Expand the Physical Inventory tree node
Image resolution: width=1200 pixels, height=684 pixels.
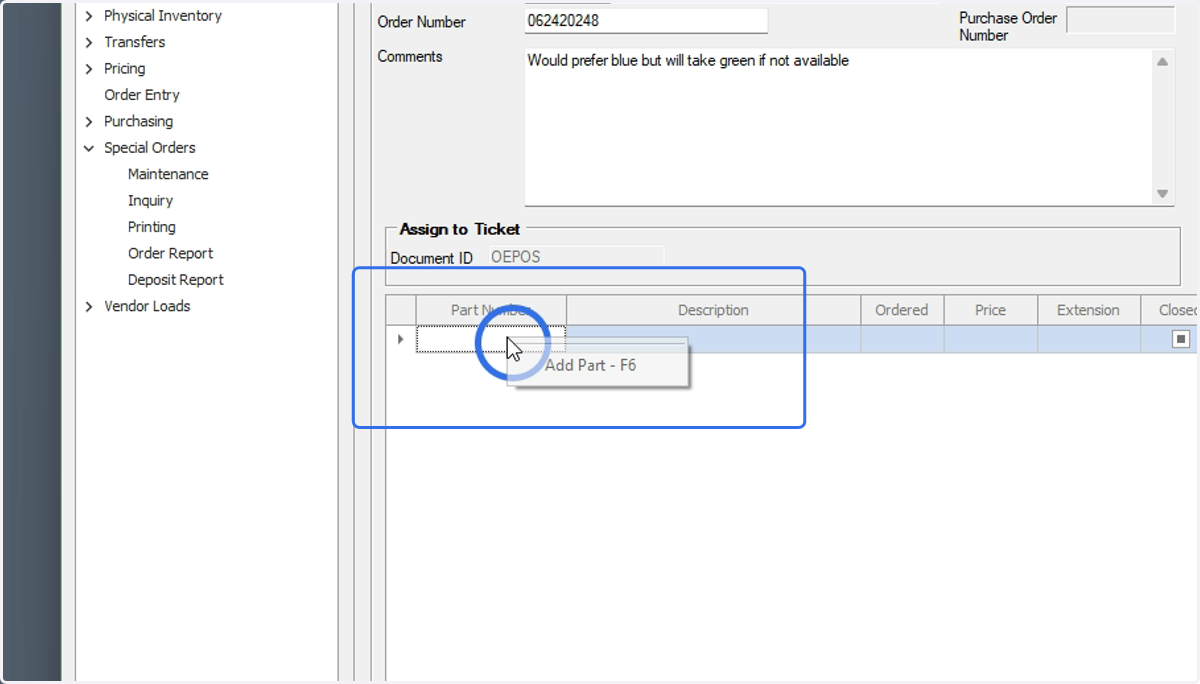89,16
